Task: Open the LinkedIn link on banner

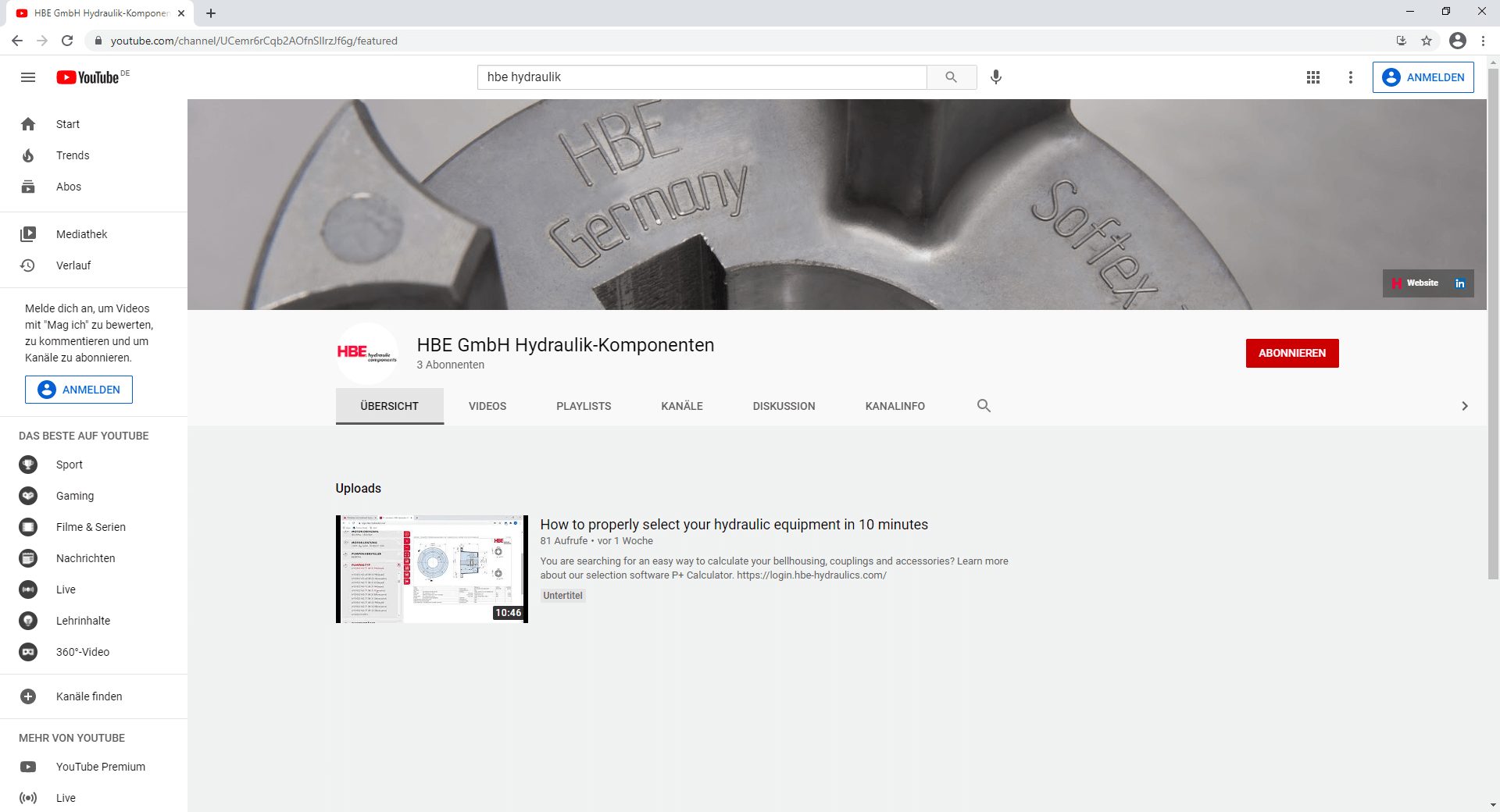Action: tap(1459, 283)
